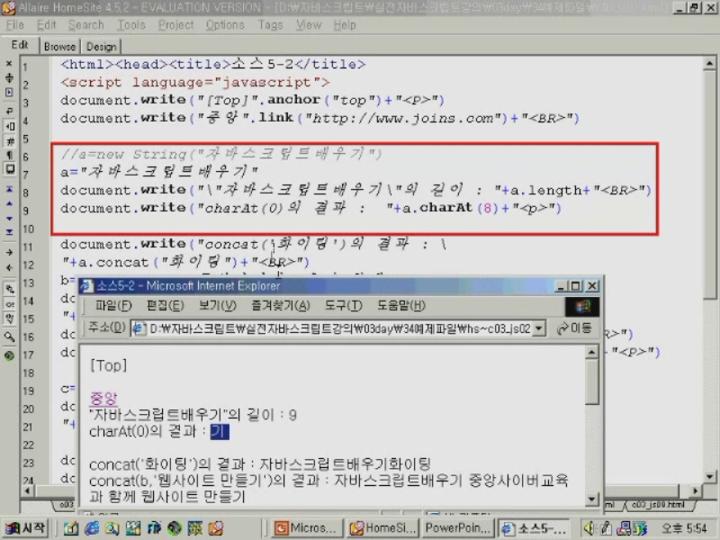Close the current document with the X icon
This screenshot has height=540, width=720.
[x=9, y=63]
